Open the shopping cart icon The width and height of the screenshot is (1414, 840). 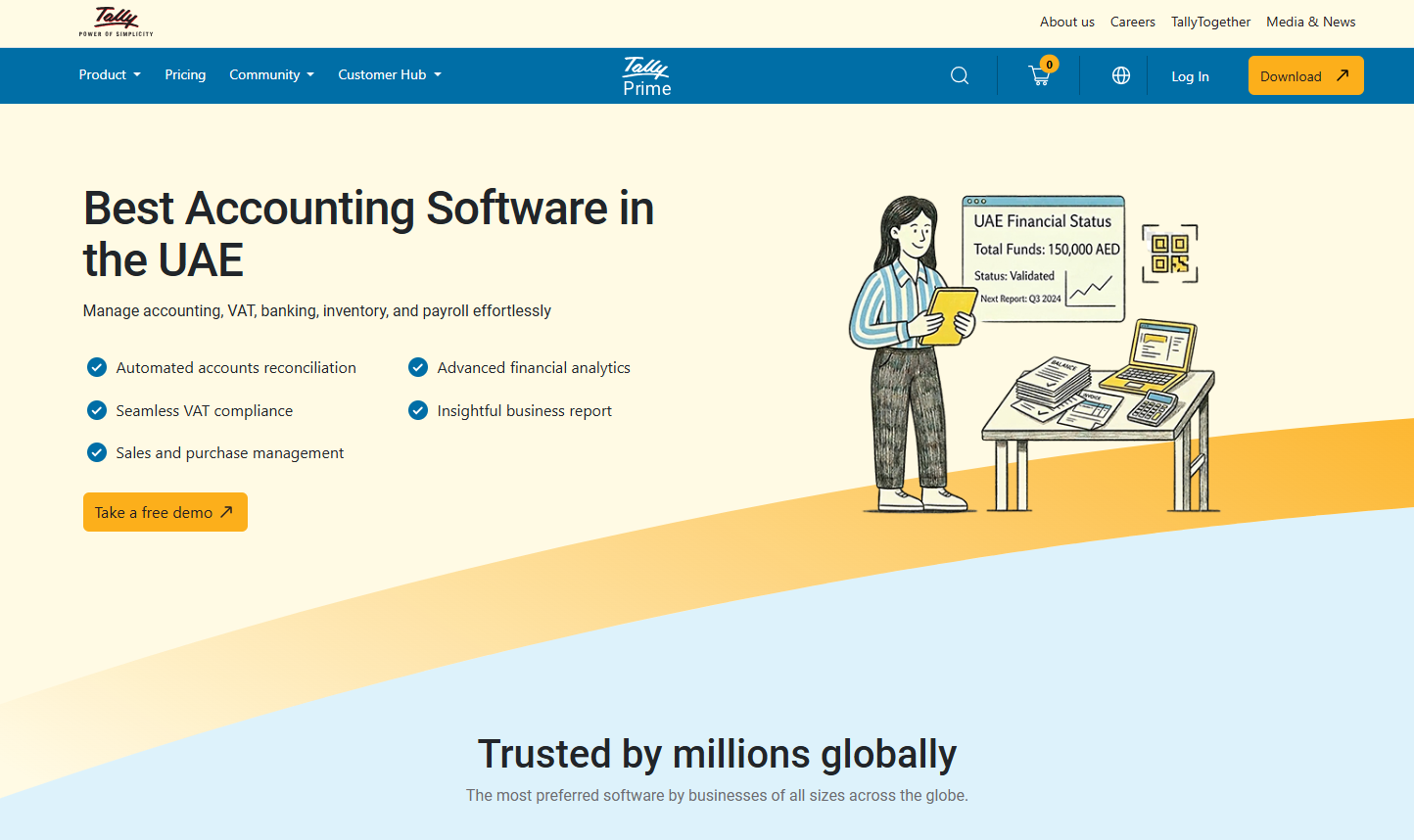pyautogui.click(x=1040, y=76)
